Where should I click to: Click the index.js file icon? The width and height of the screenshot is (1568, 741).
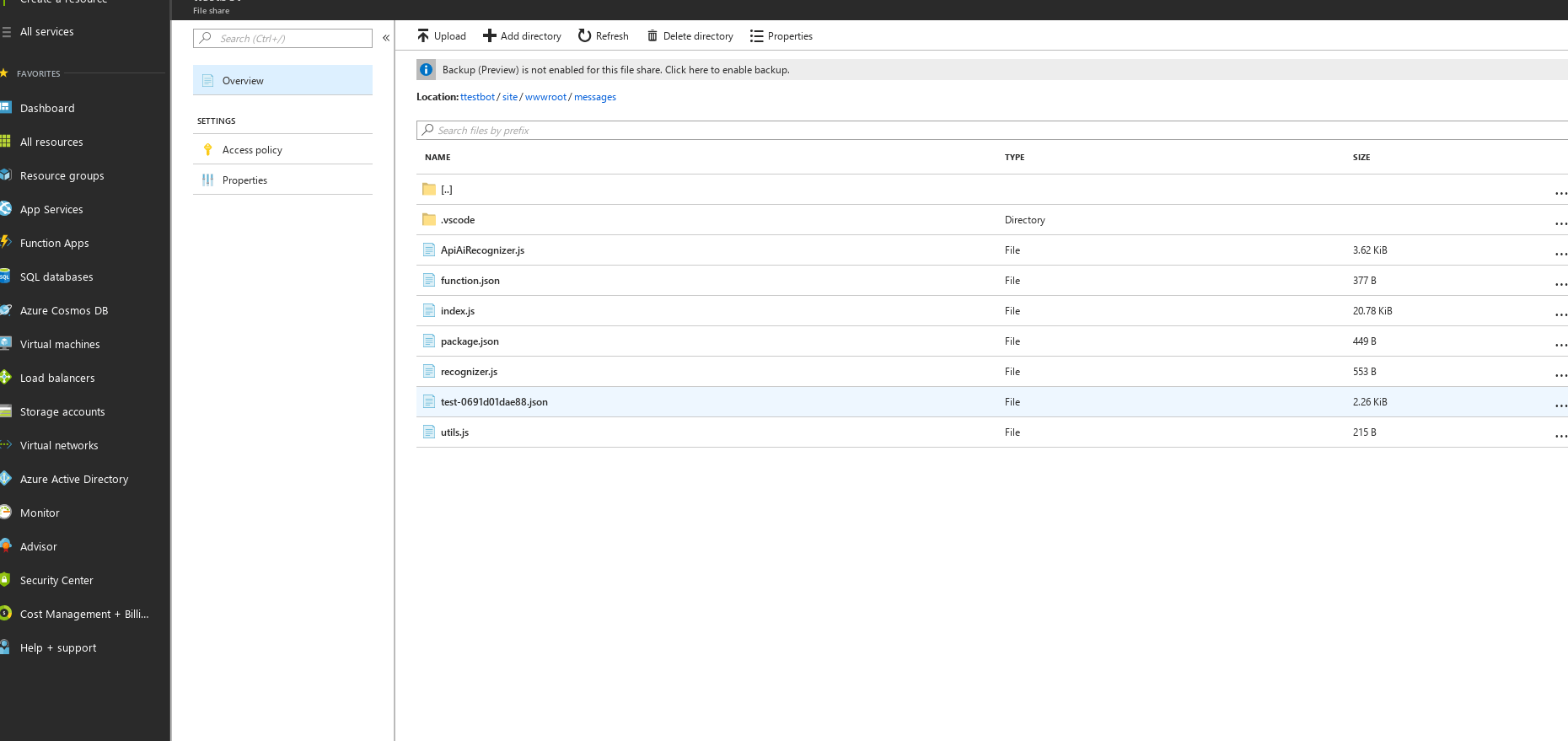pos(429,310)
